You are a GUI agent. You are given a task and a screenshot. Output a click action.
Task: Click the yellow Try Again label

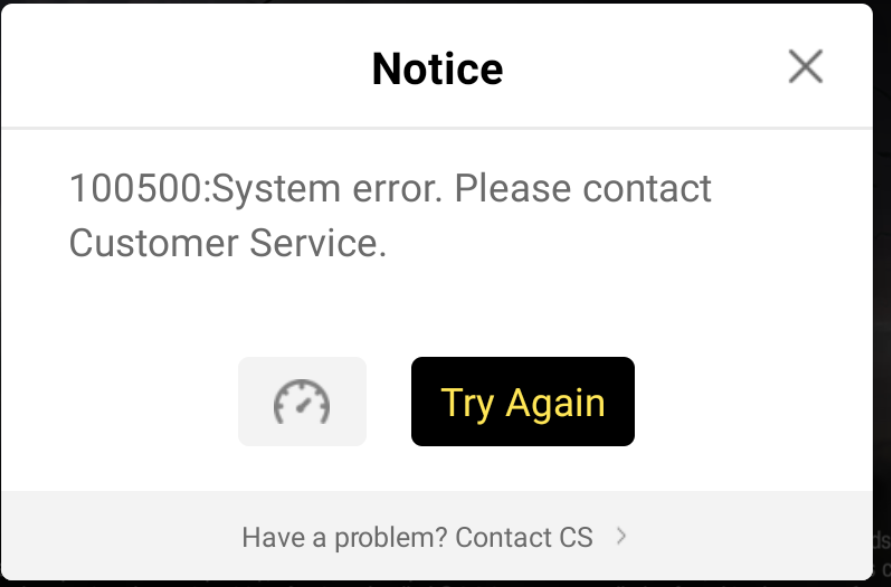tap(523, 403)
